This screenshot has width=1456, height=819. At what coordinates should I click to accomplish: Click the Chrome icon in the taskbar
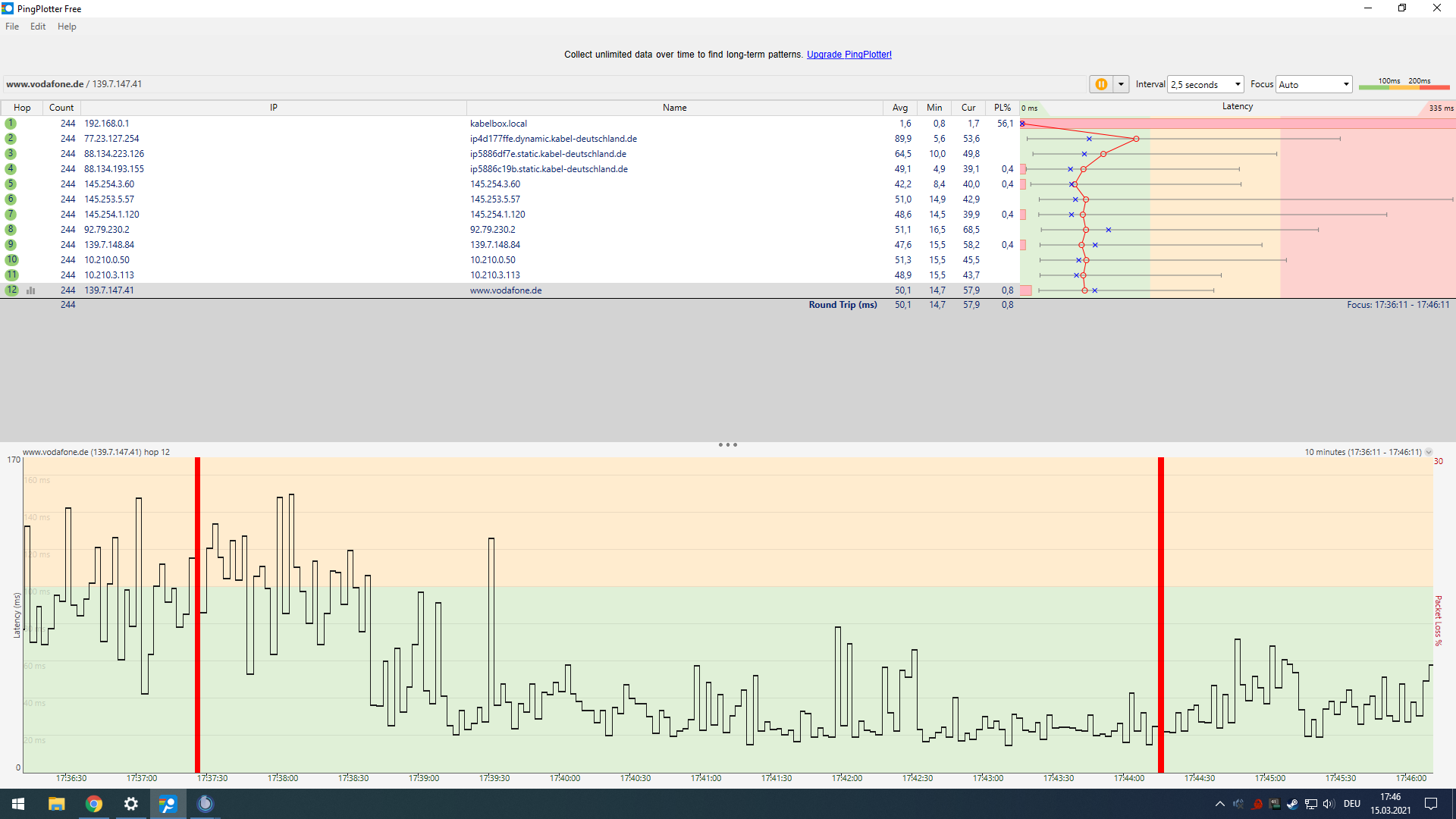pyautogui.click(x=94, y=804)
